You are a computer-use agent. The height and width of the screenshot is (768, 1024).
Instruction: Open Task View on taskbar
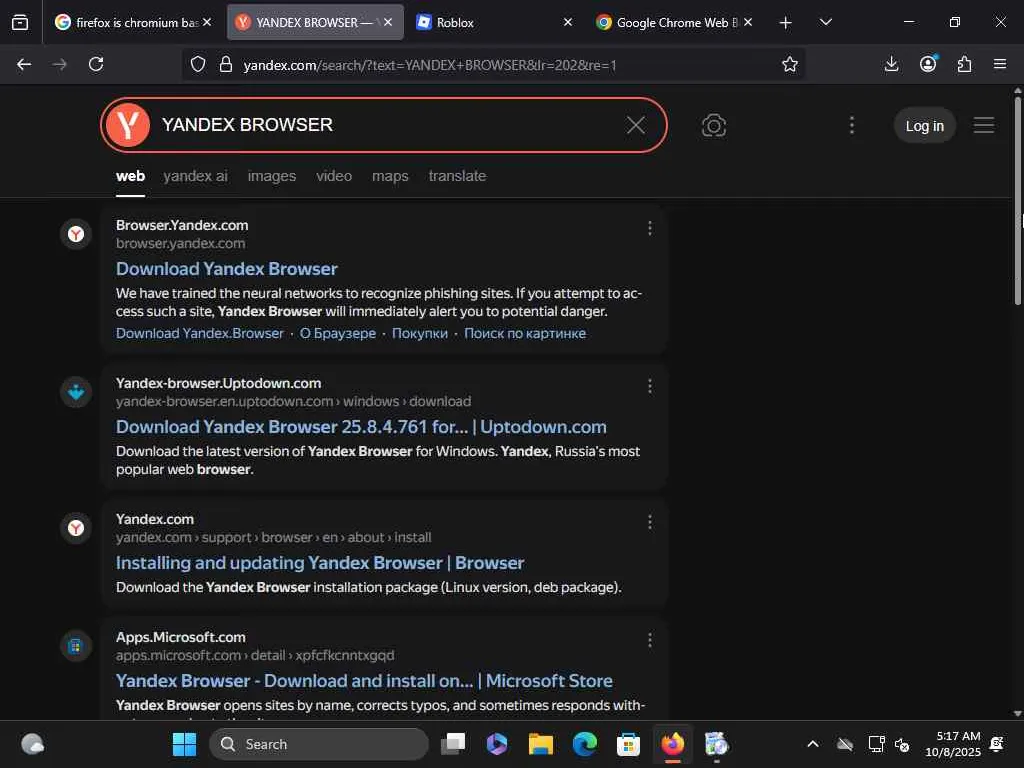tap(453, 744)
